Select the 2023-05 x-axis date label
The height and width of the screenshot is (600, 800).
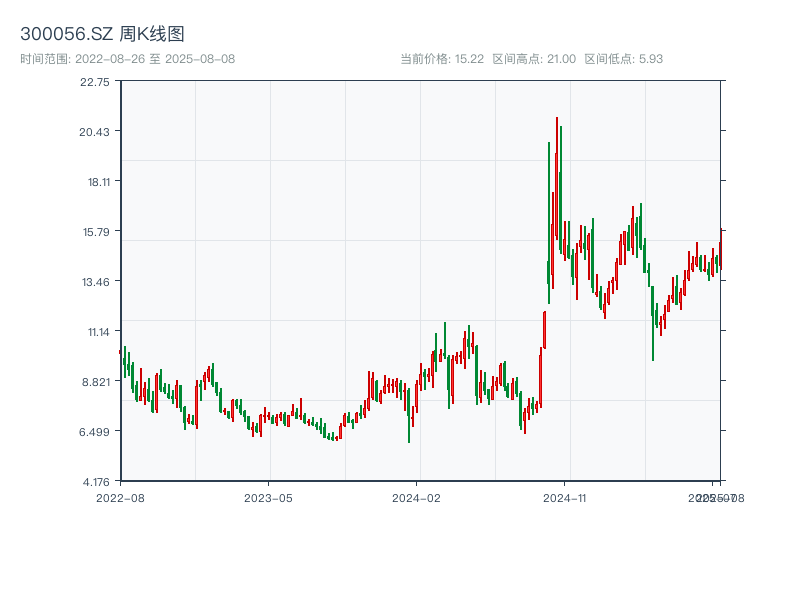click(x=268, y=497)
